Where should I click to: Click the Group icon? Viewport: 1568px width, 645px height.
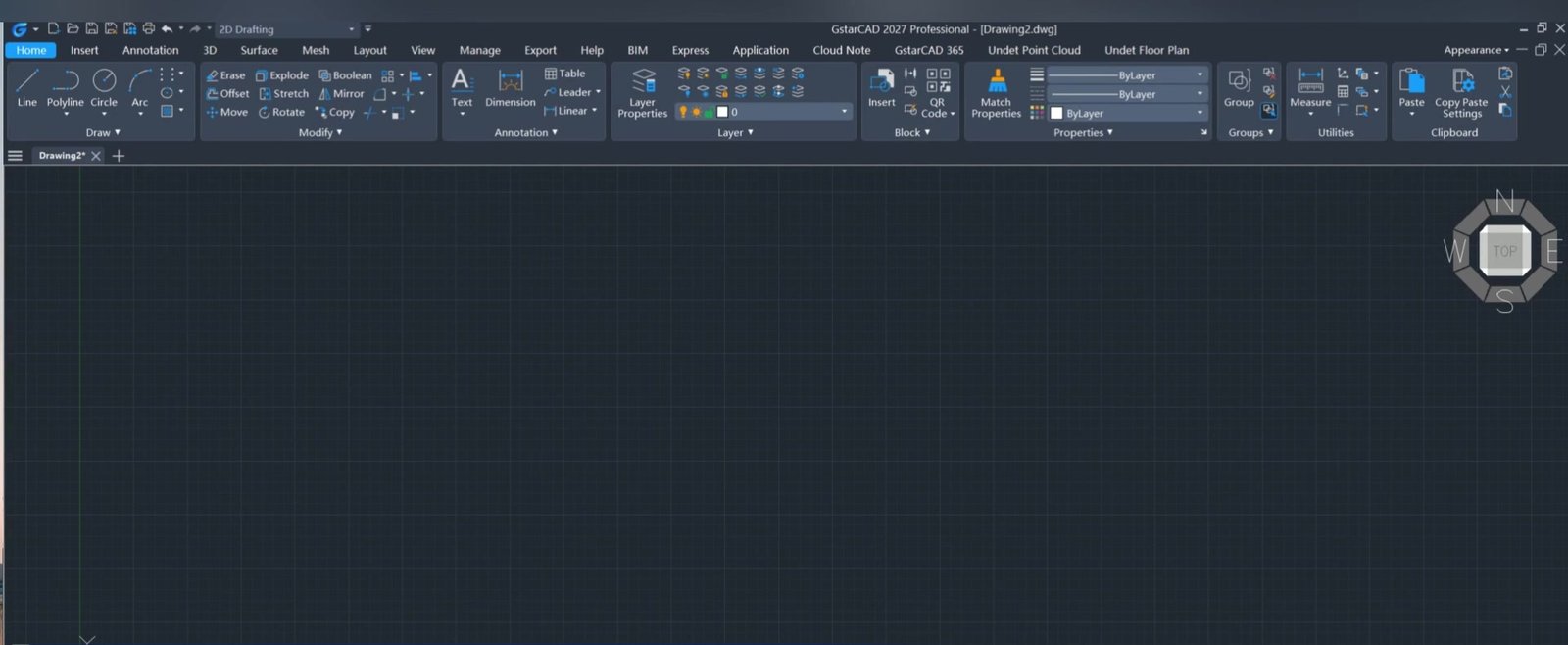pos(1239,87)
